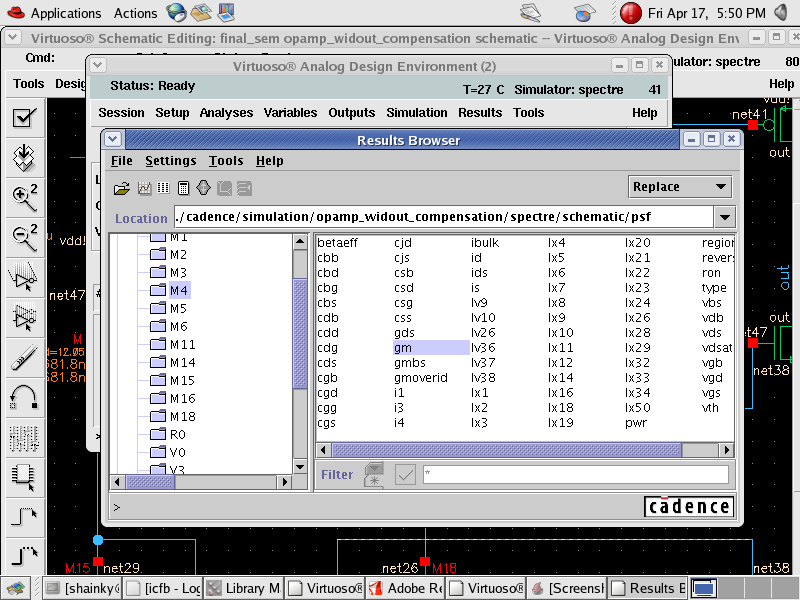Click the Copy tool icon in schematic toolbar
800x600 pixels.
point(24,316)
